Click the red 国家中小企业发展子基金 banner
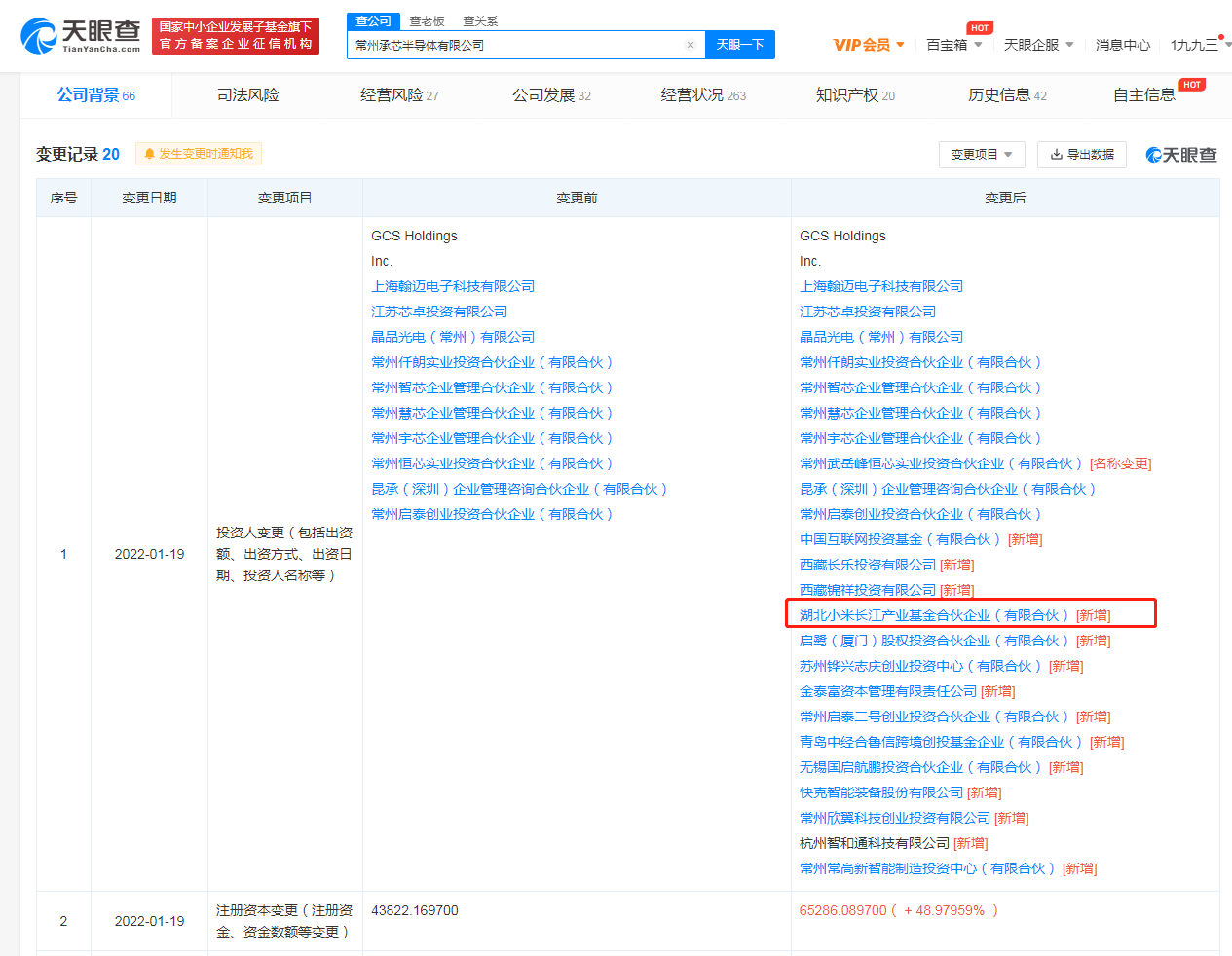This screenshot has width=1232, height=956. tap(236, 36)
